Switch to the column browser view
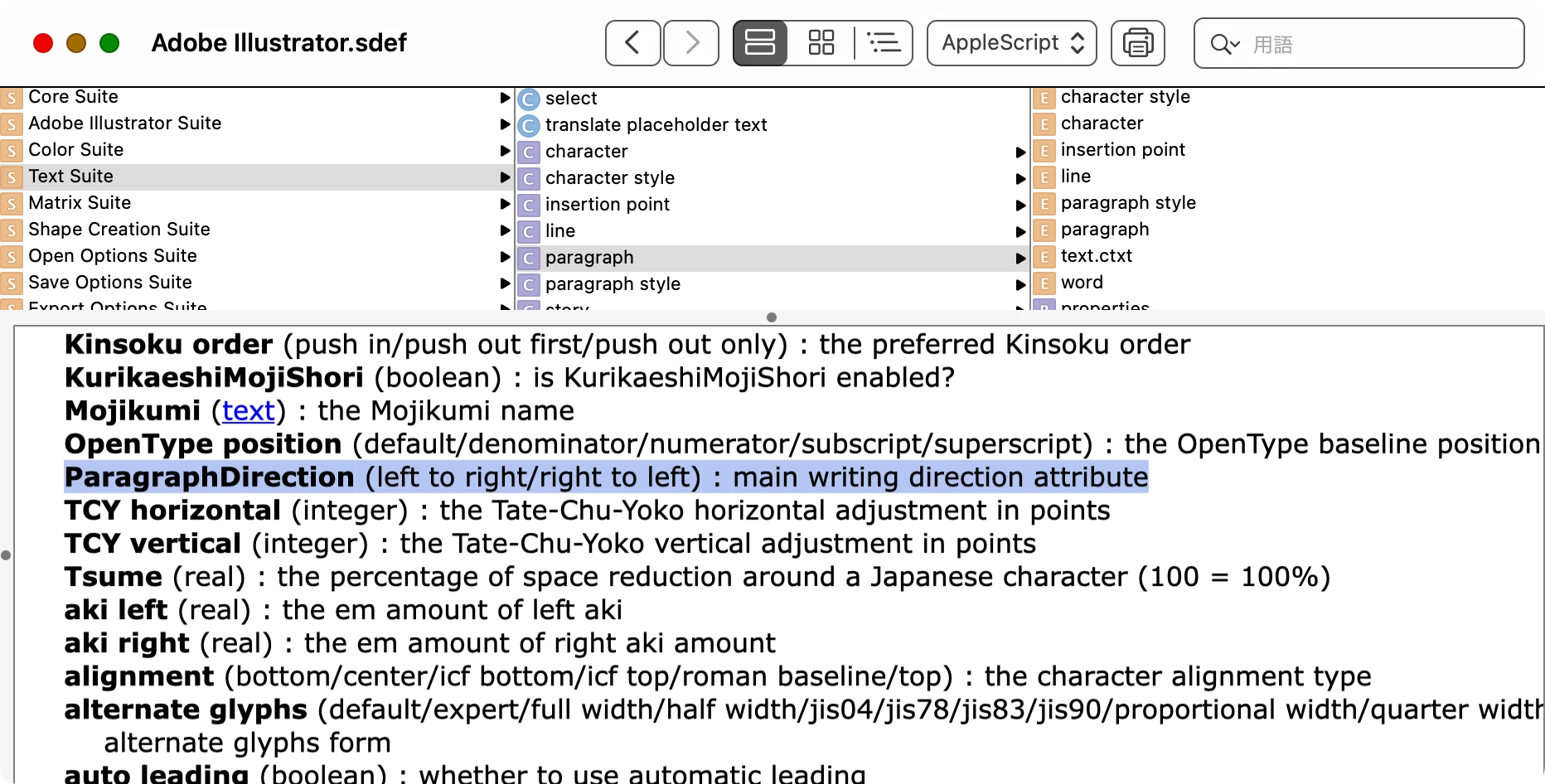 (760, 43)
